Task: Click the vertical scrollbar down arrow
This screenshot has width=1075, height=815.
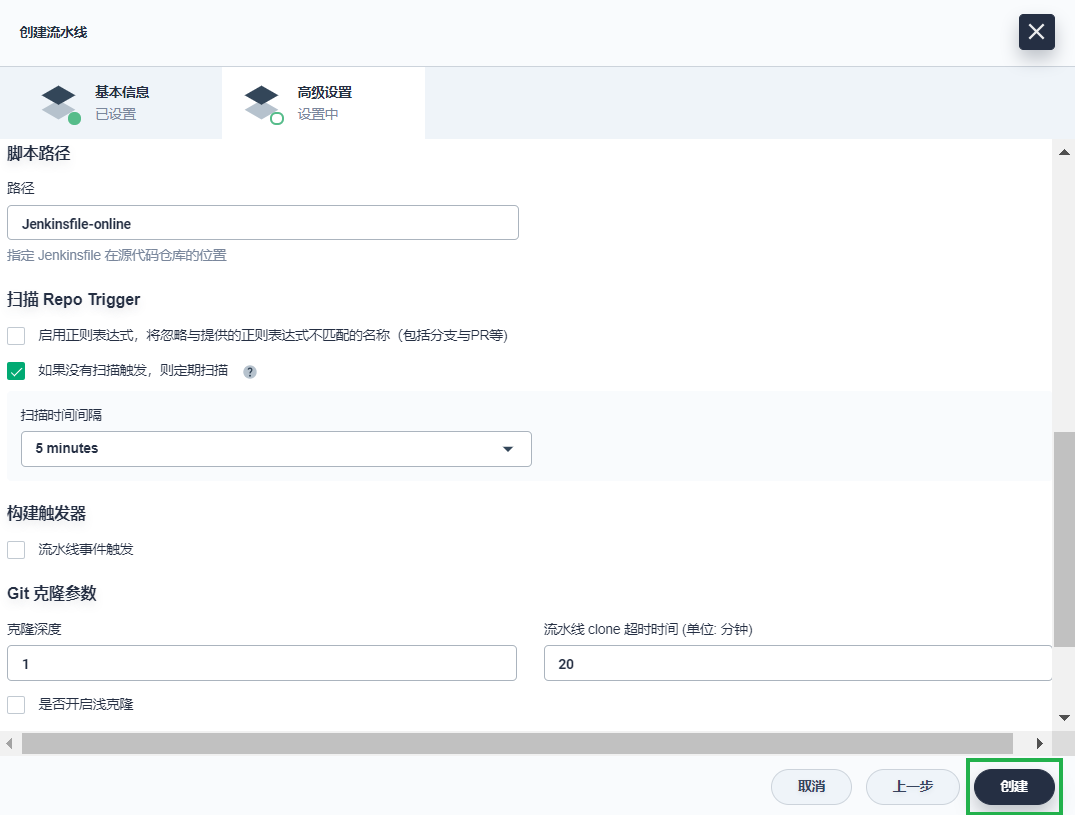Action: click(x=1064, y=718)
